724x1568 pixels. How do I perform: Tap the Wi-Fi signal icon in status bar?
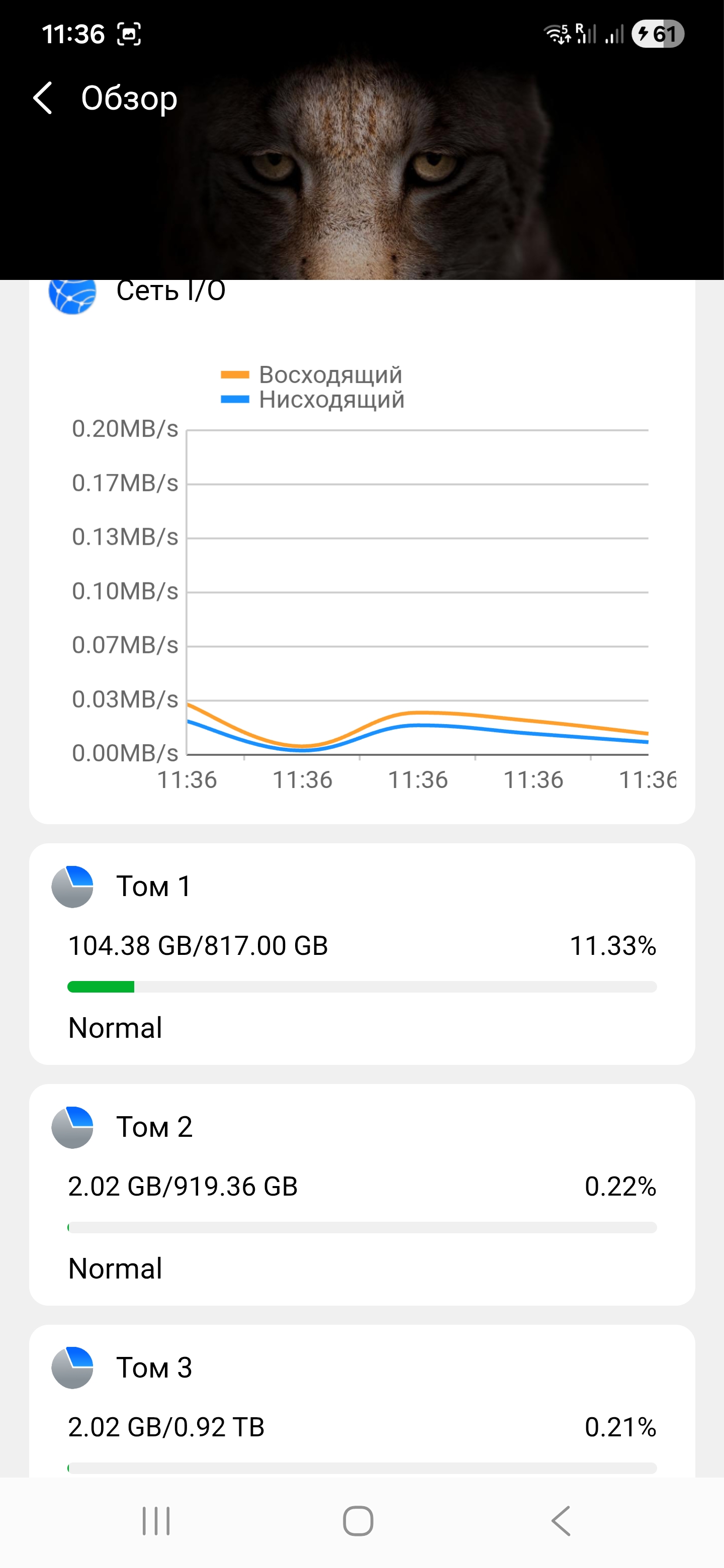pos(557,34)
